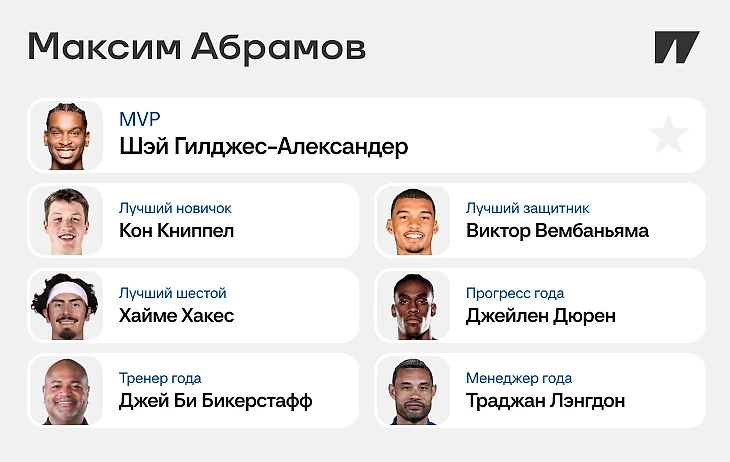Click the Лучший новичок category label
The image size is (730, 462).
(x=175, y=208)
